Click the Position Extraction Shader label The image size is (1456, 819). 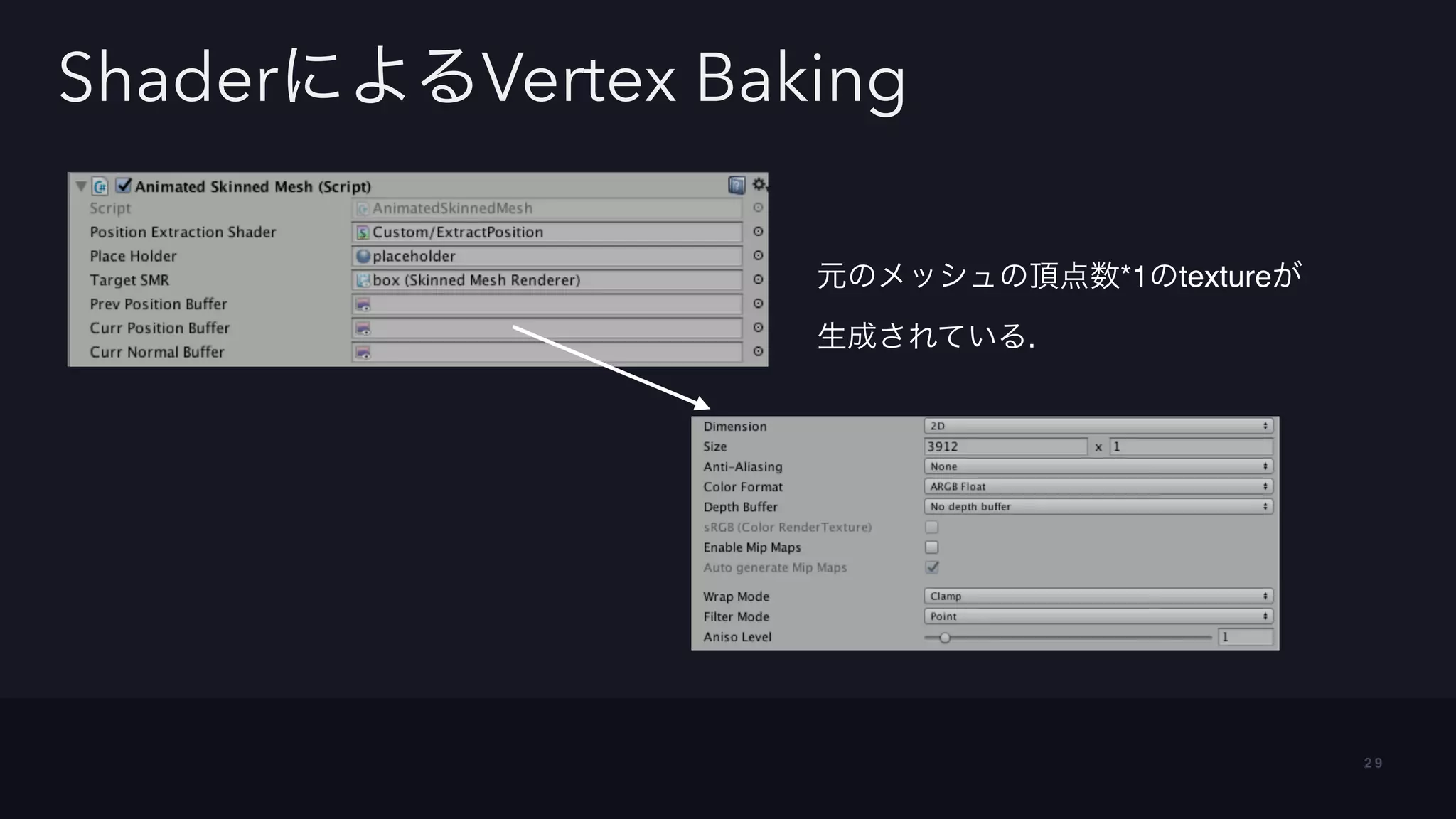click(x=183, y=232)
